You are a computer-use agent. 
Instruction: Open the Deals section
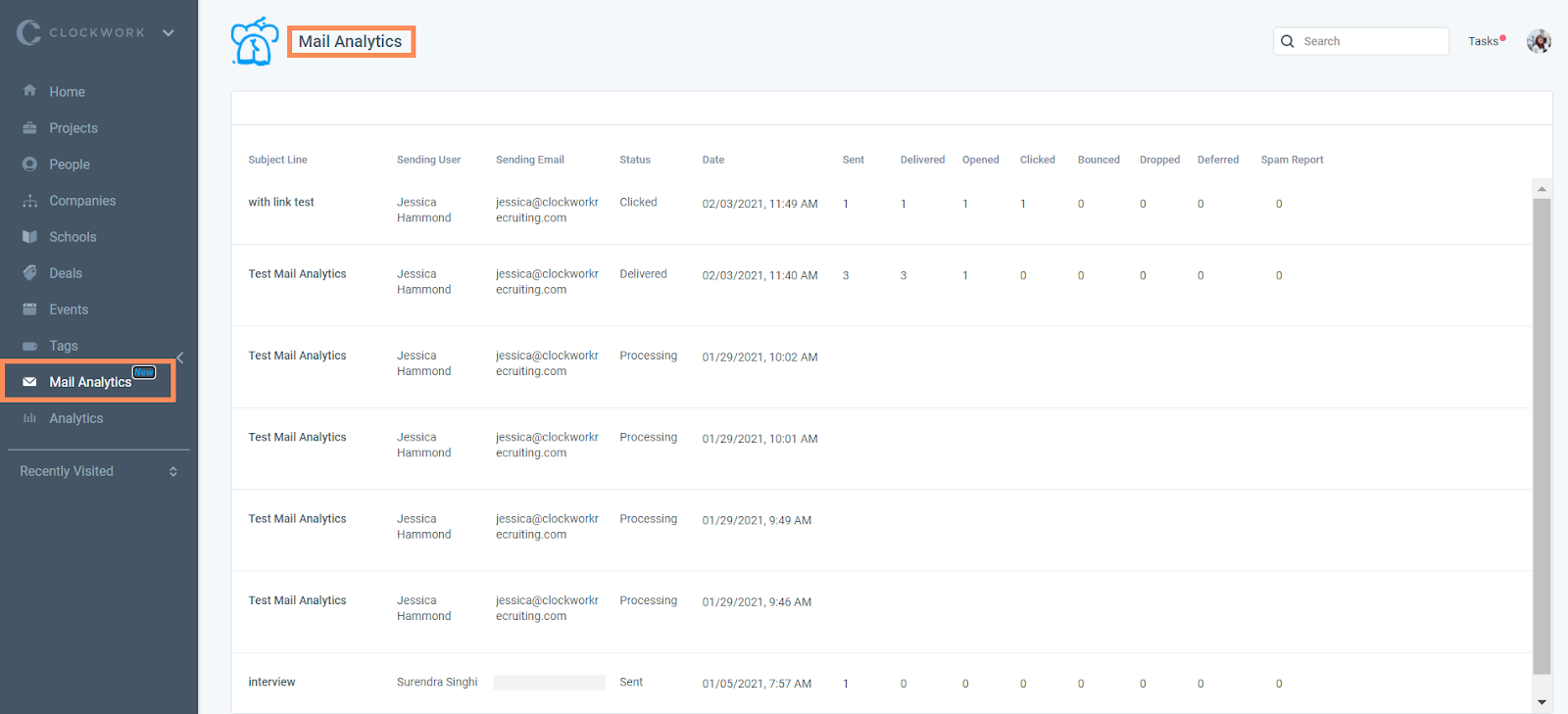[x=66, y=273]
